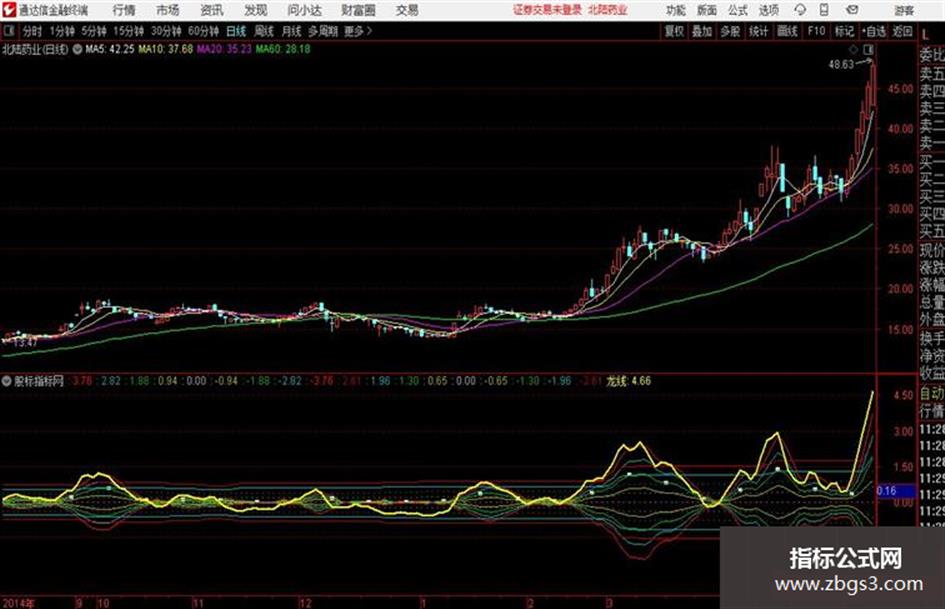This screenshot has height=609, width=945.
Task: Select the 60分钟 period
Action: click(x=203, y=31)
